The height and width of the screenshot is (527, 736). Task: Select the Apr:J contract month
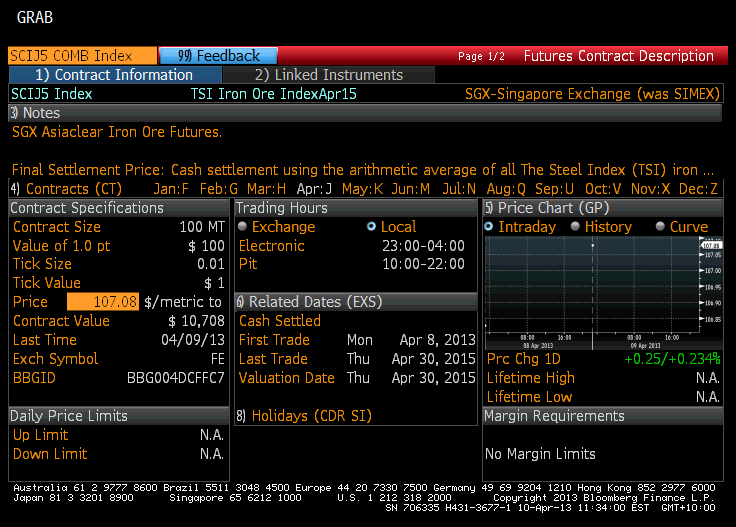(314, 189)
